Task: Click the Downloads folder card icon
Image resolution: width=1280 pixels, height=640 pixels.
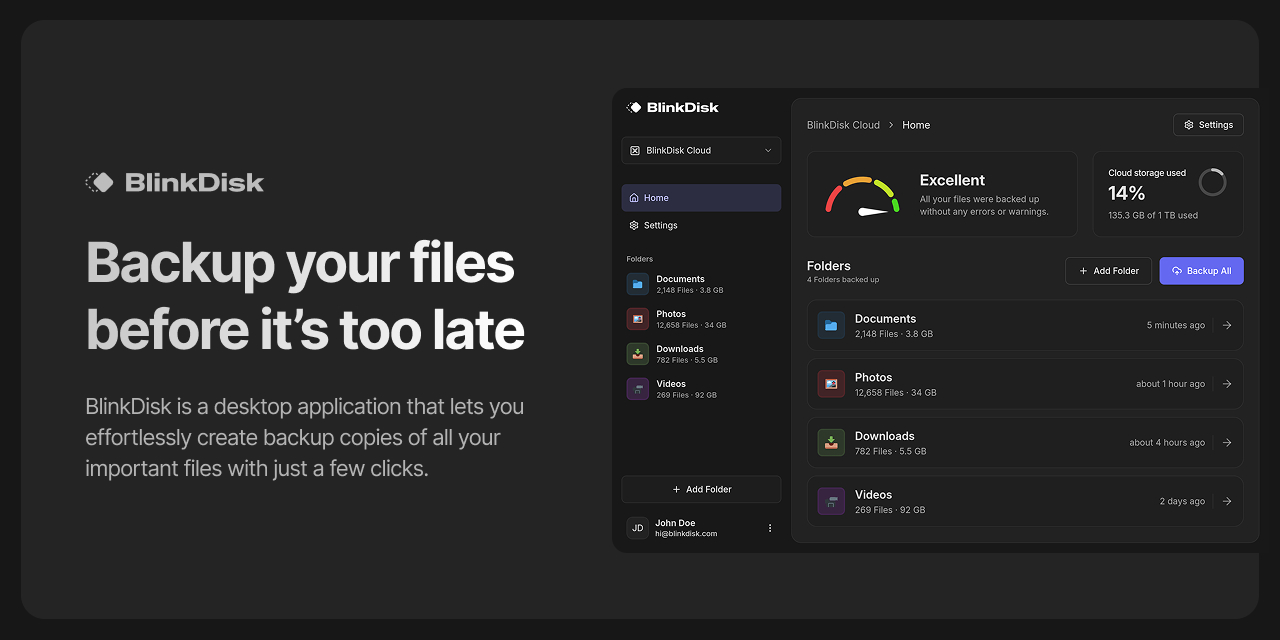Action: [x=831, y=443]
